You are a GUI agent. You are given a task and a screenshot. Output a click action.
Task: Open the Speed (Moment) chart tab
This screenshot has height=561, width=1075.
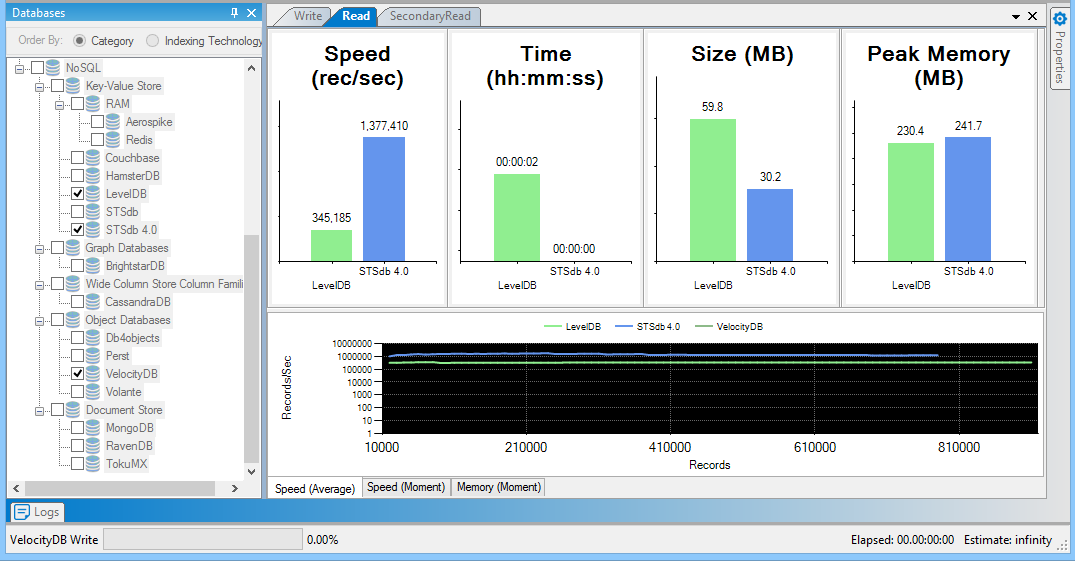[x=405, y=487]
